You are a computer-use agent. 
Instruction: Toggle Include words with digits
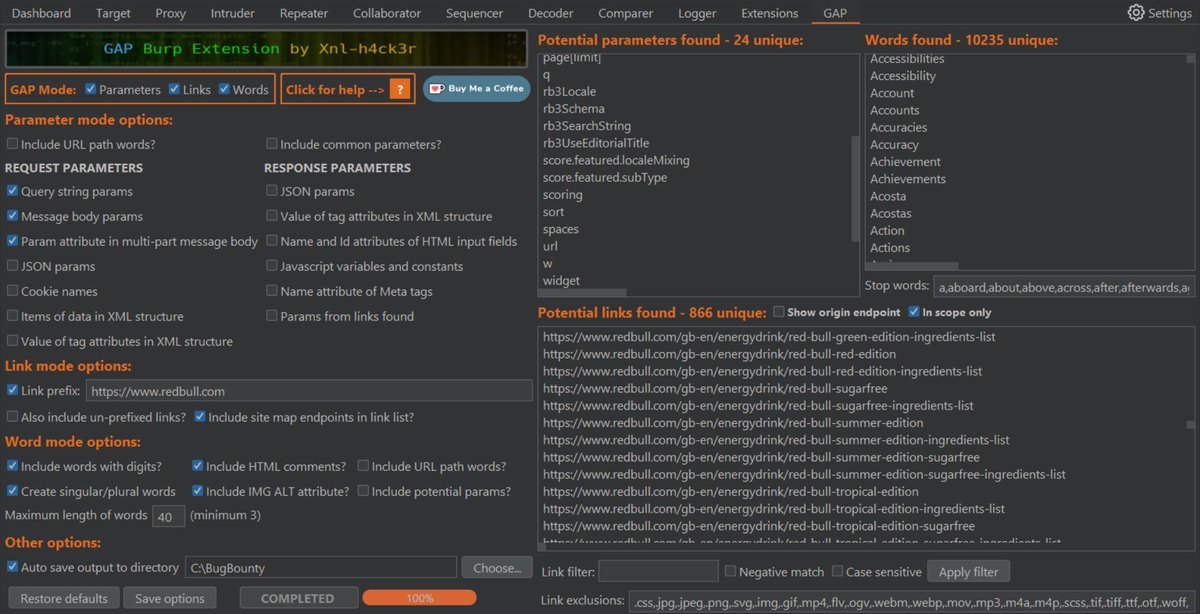[12, 466]
